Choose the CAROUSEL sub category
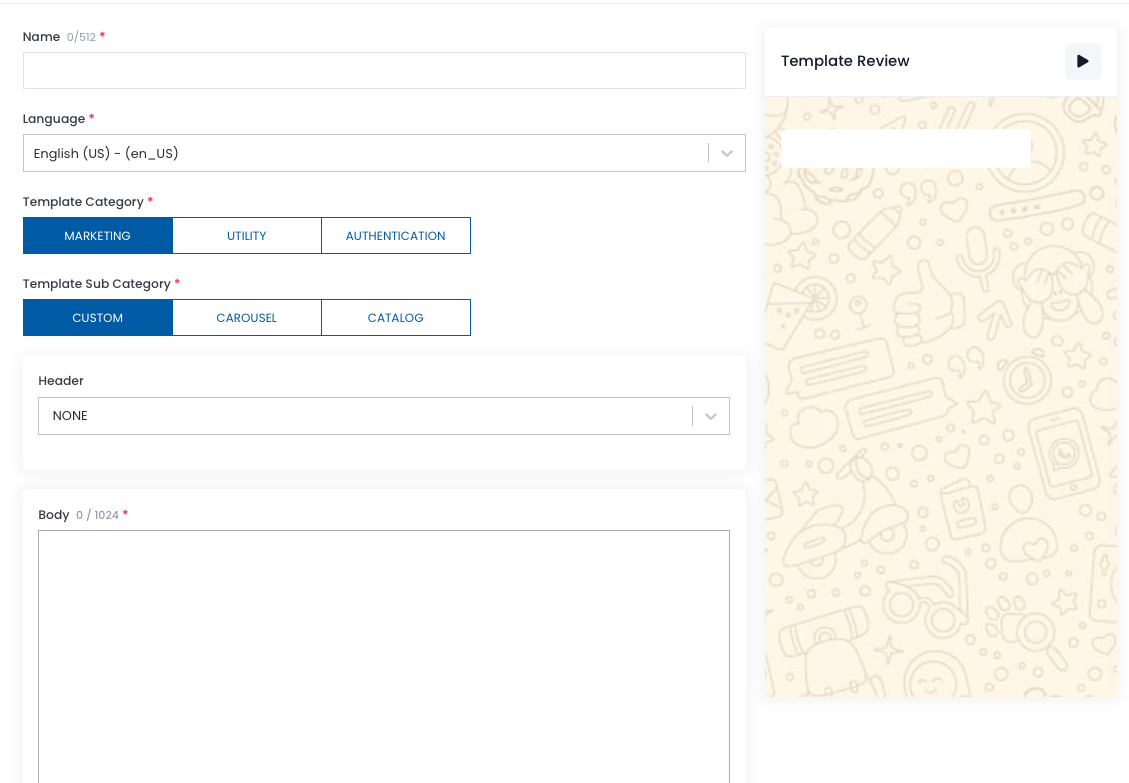 pos(247,318)
